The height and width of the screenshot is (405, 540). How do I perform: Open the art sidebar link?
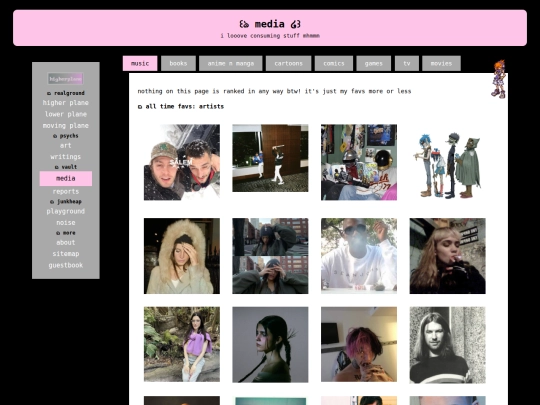coord(65,145)
